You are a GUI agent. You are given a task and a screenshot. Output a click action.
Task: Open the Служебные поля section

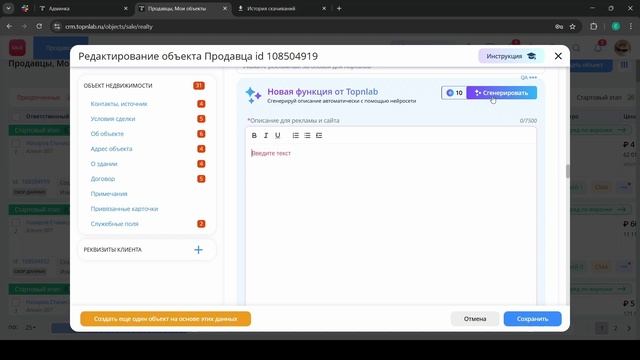tap(114, 224)
